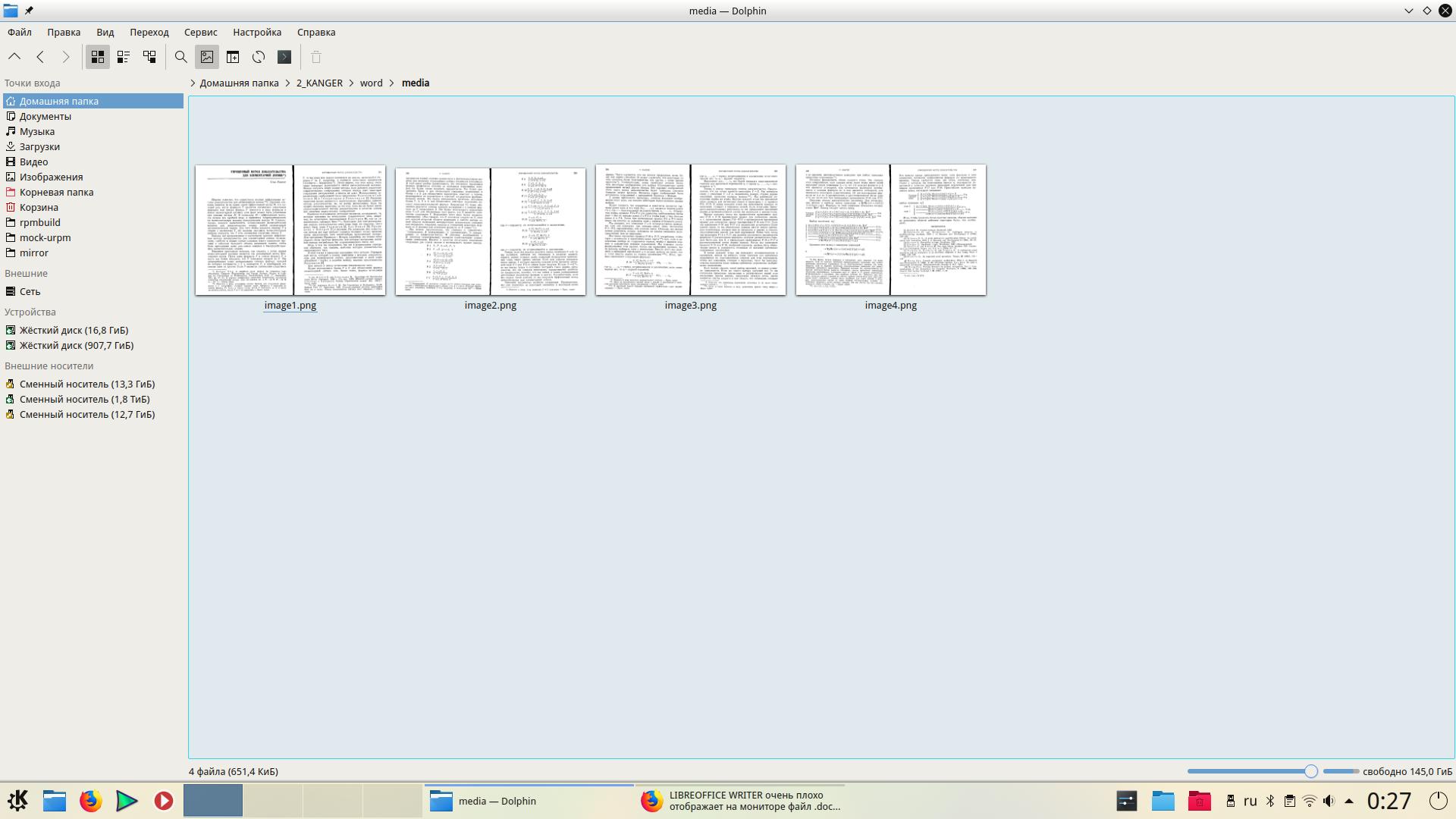Select the image3.png thumbnail
The image size is (1456, 819).
(690, 230)
